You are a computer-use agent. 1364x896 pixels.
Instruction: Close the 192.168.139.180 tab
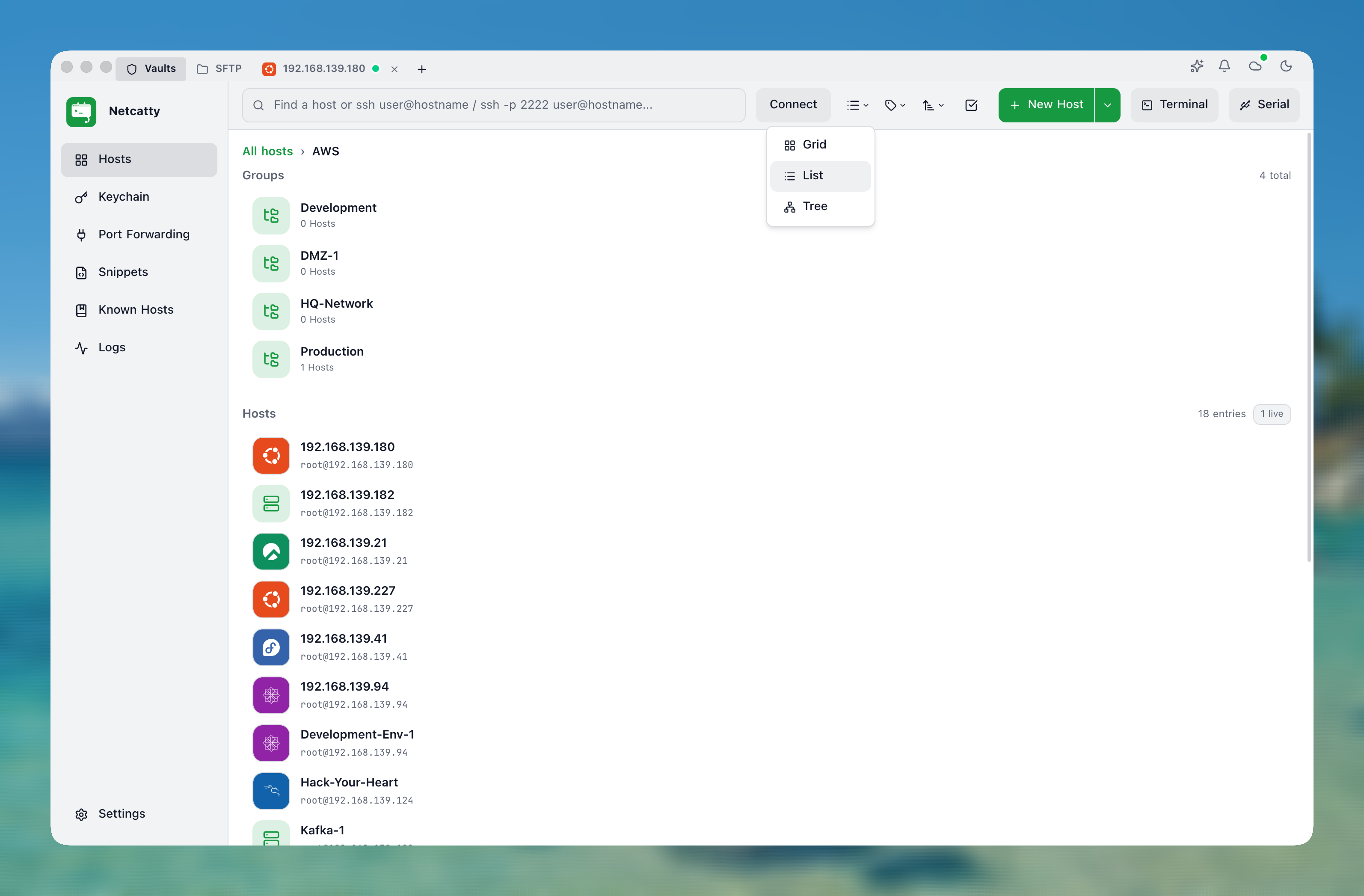coord(394,69)
